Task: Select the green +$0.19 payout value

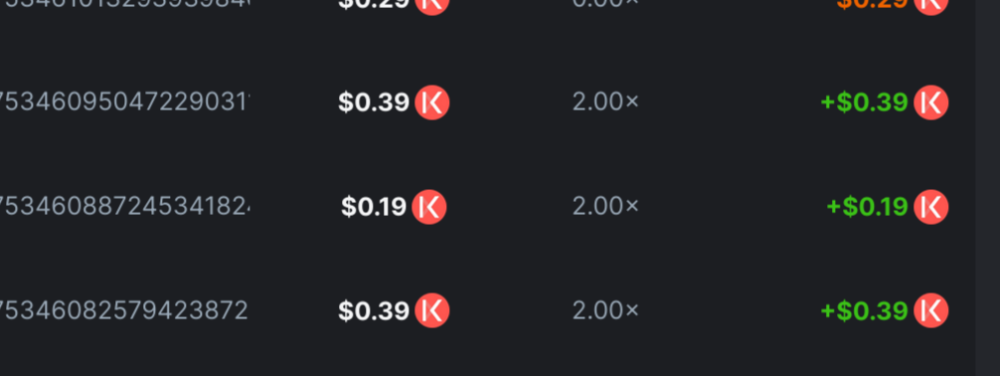Action: coord(867,206)
